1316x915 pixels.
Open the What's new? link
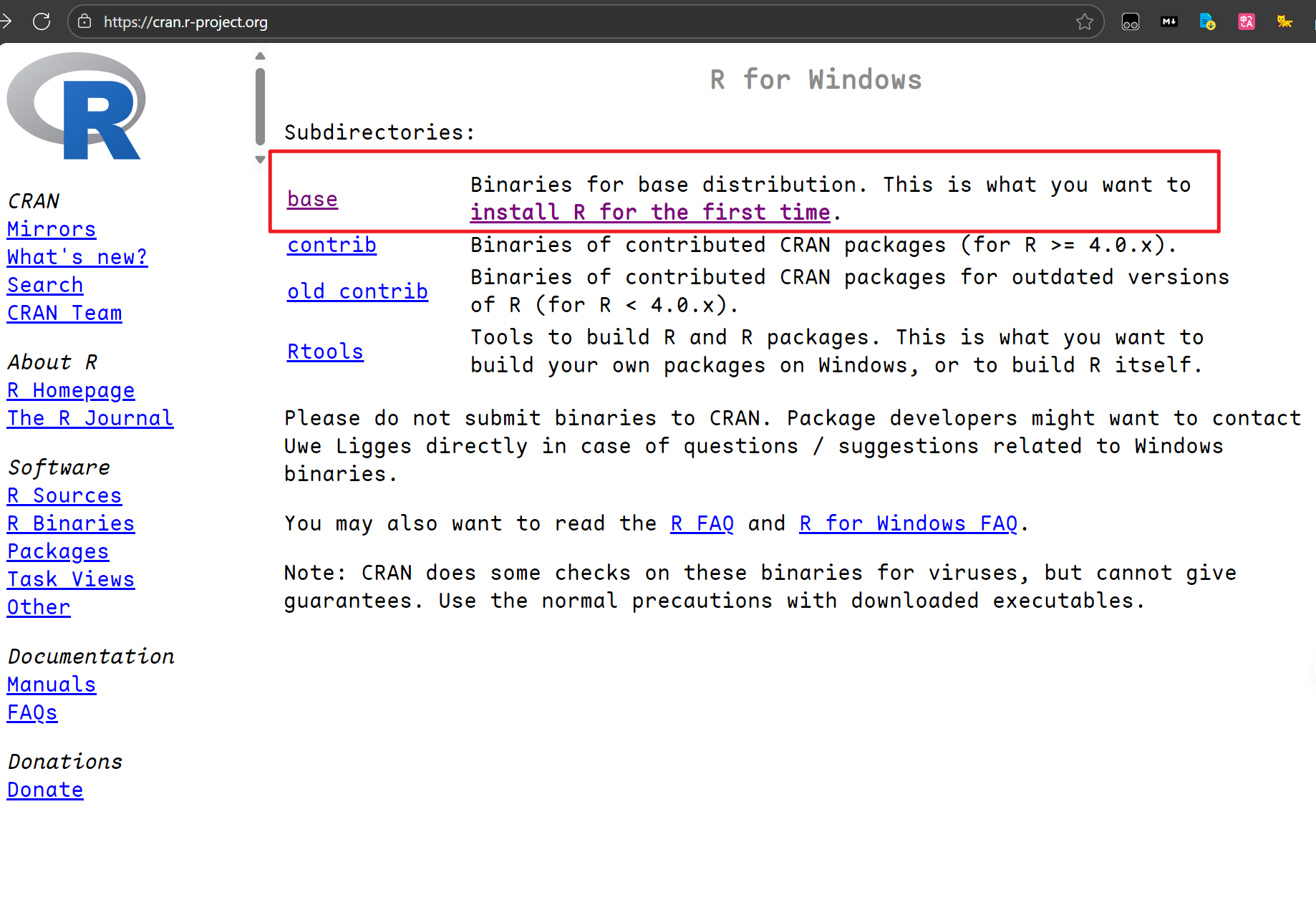tap(77, 257)
